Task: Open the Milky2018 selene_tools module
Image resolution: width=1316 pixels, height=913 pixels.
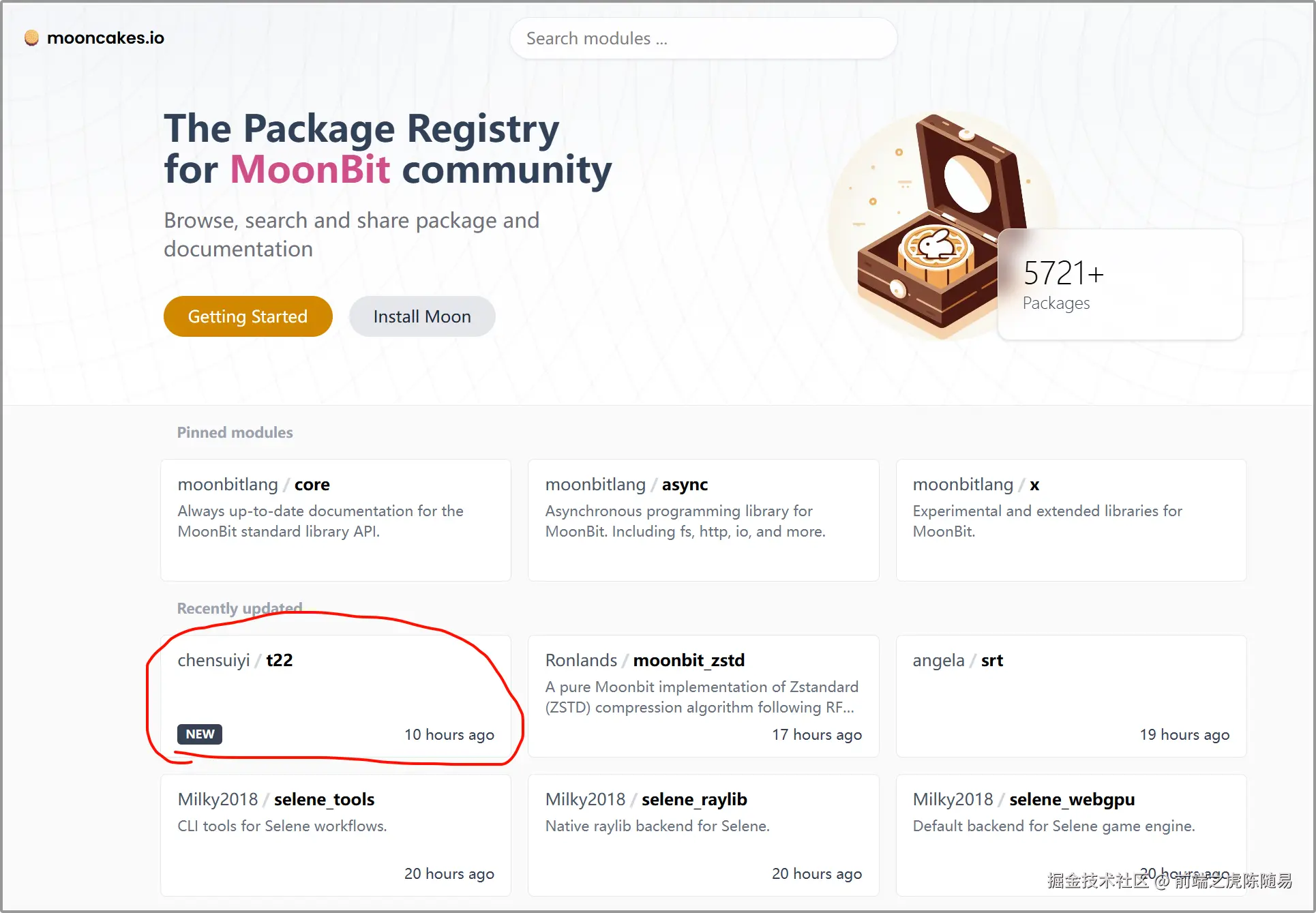Action: (x=335, y=835)
